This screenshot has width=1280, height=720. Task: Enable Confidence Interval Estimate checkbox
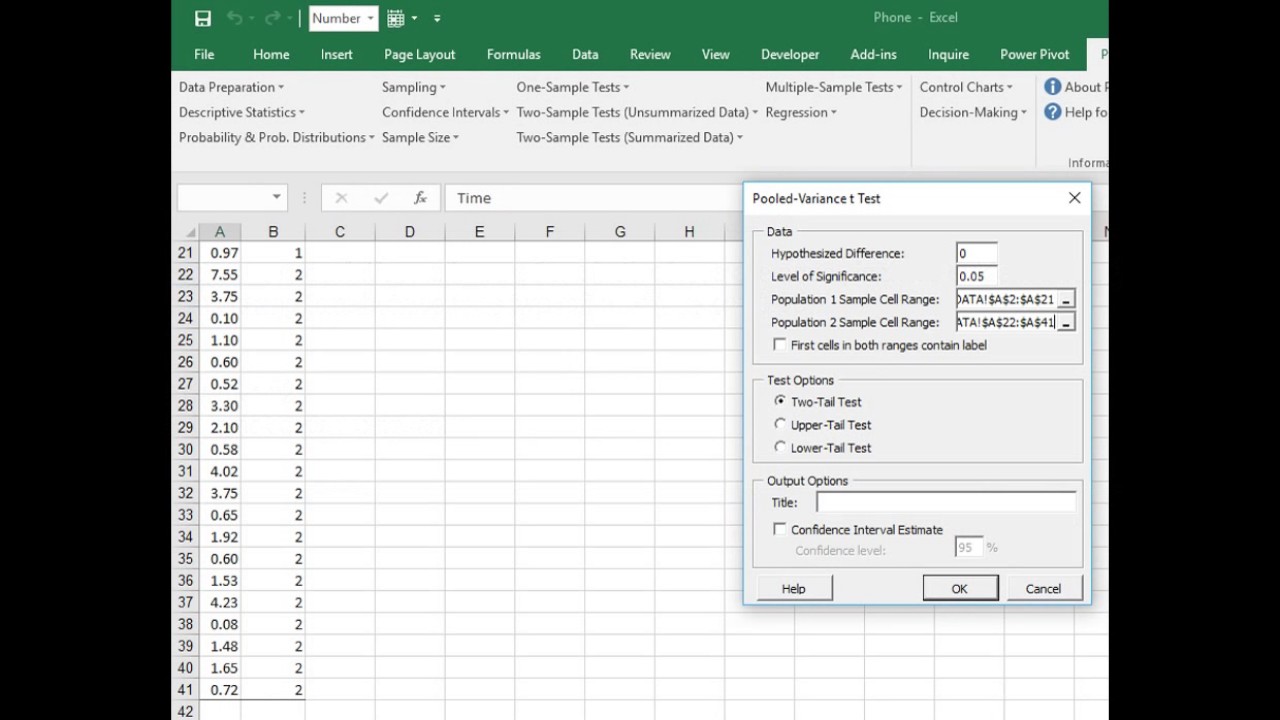coord(780,529)
